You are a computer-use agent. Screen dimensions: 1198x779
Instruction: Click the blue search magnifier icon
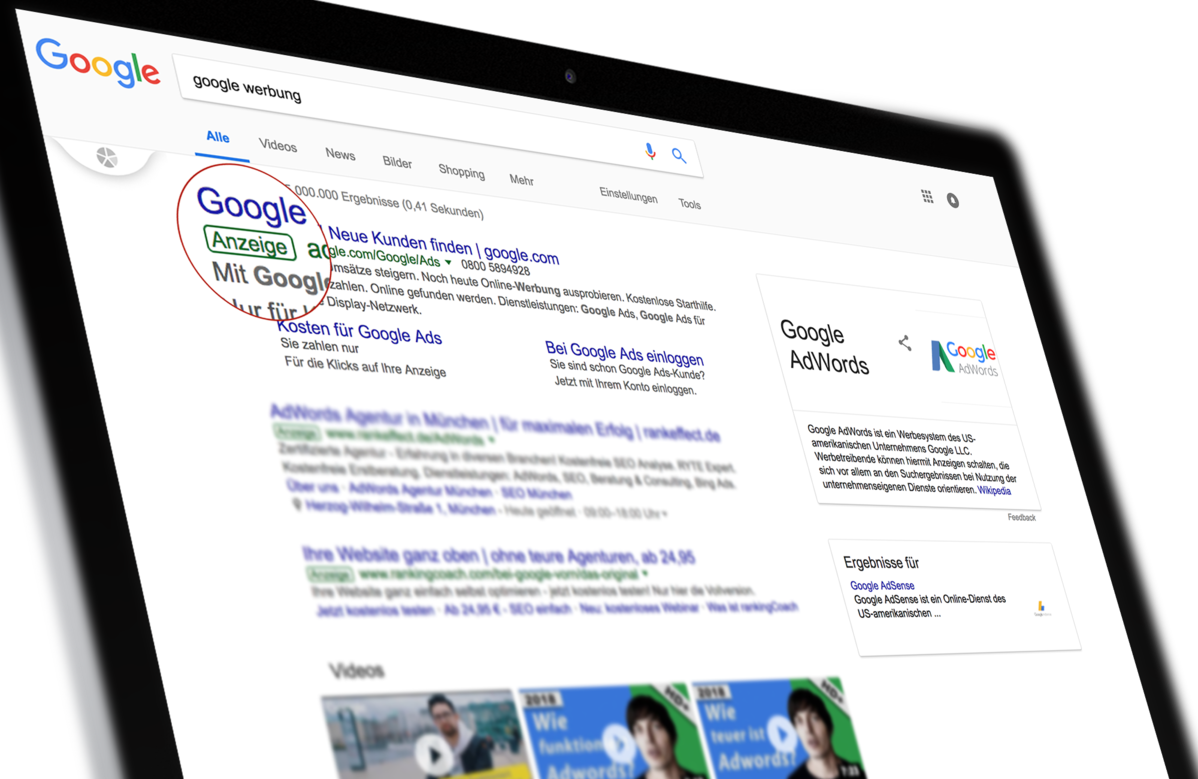(678, 155)
